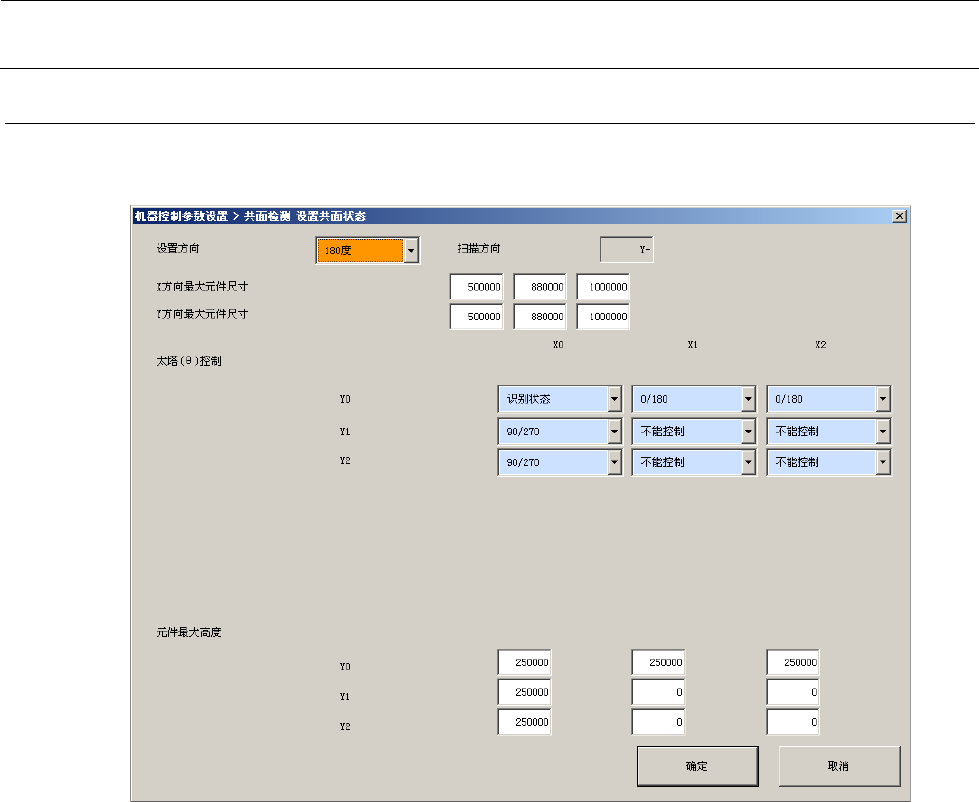Image resolution: width=979 pixels, height=802 pixels.
Task: Select 元件最大高度 Y0 X0 field
Action: pos(524,662)
